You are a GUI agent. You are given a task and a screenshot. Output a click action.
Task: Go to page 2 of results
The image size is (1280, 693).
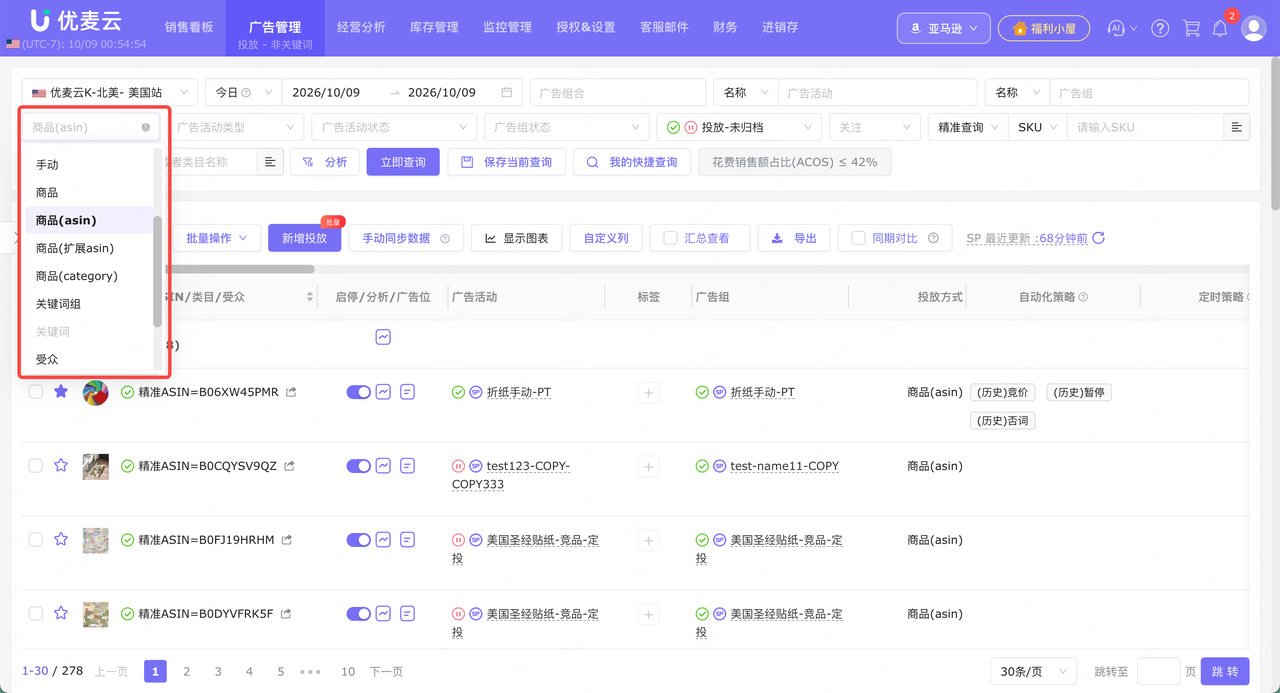(186, 671)
